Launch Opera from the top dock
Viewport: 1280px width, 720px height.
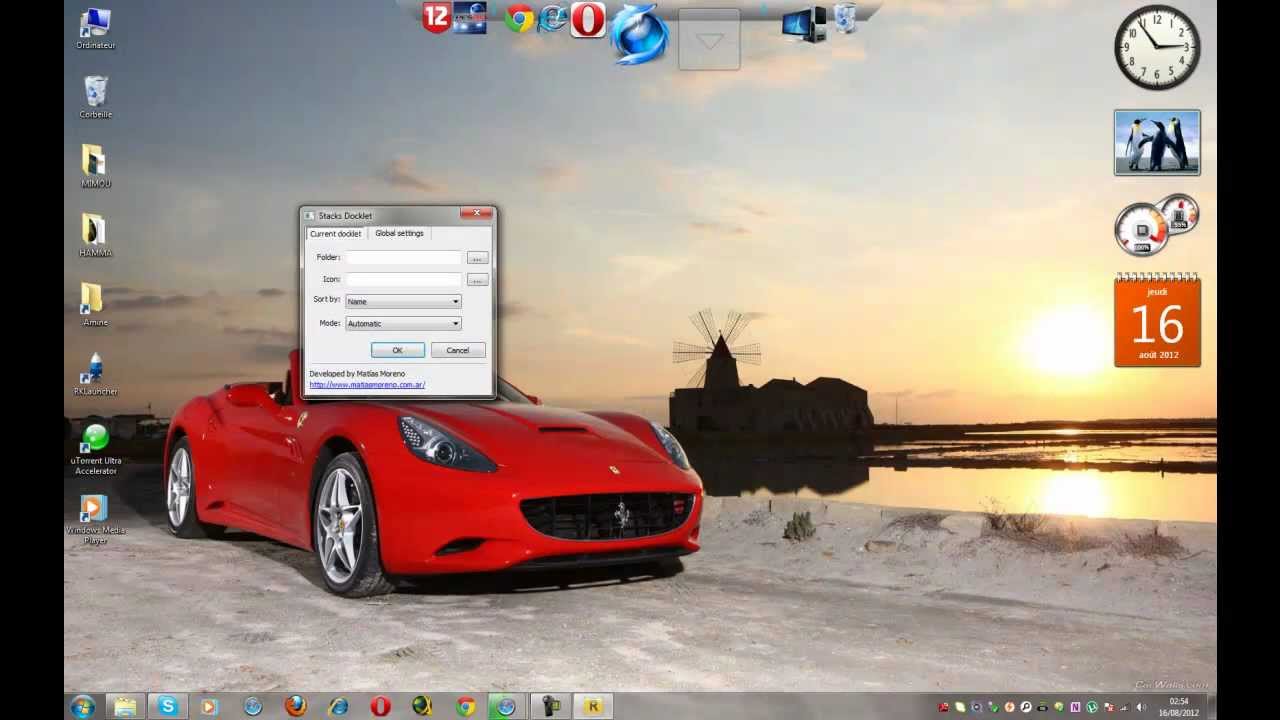[588, 19]
